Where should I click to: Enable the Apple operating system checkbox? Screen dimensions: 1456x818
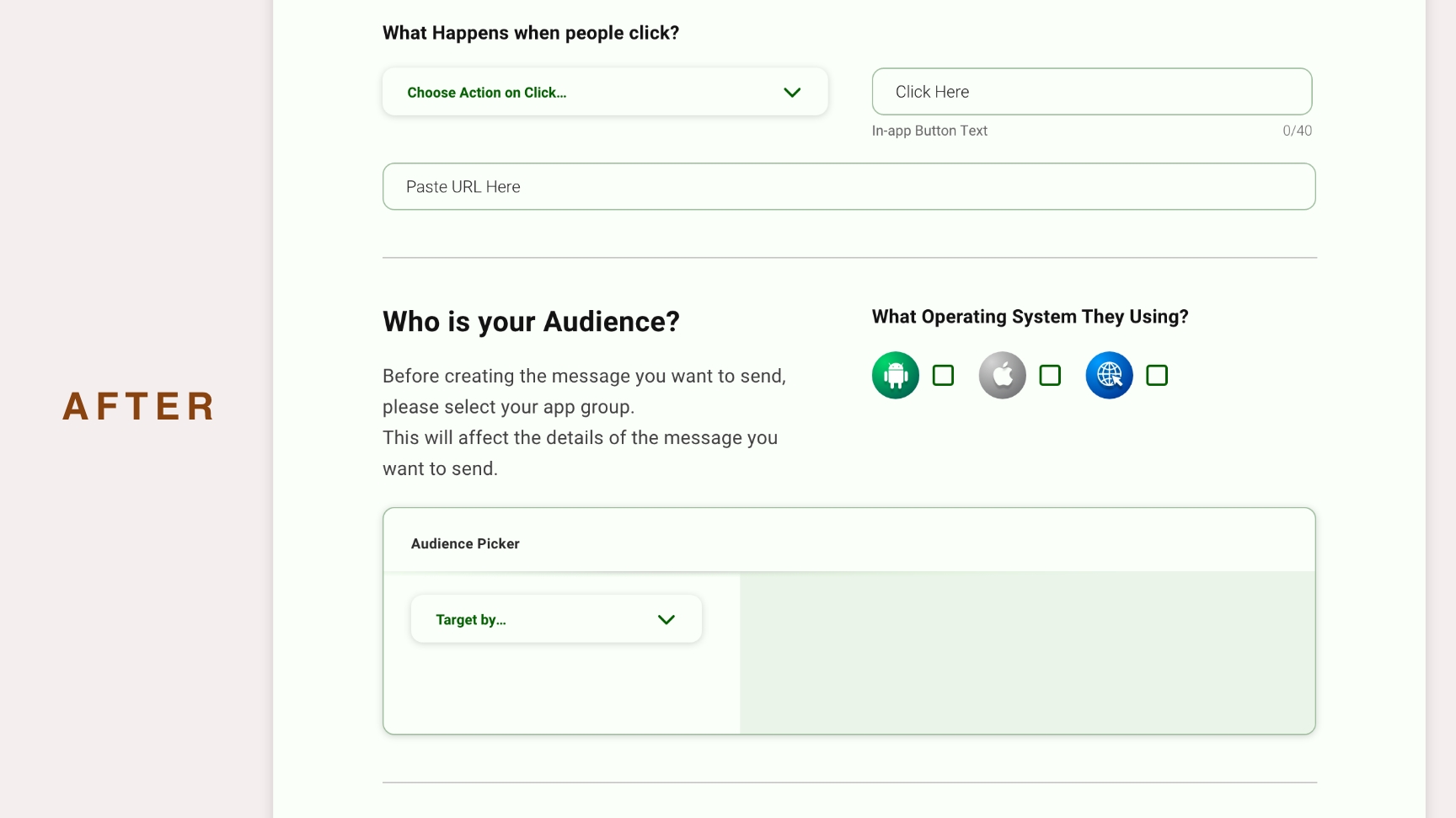1050,375
